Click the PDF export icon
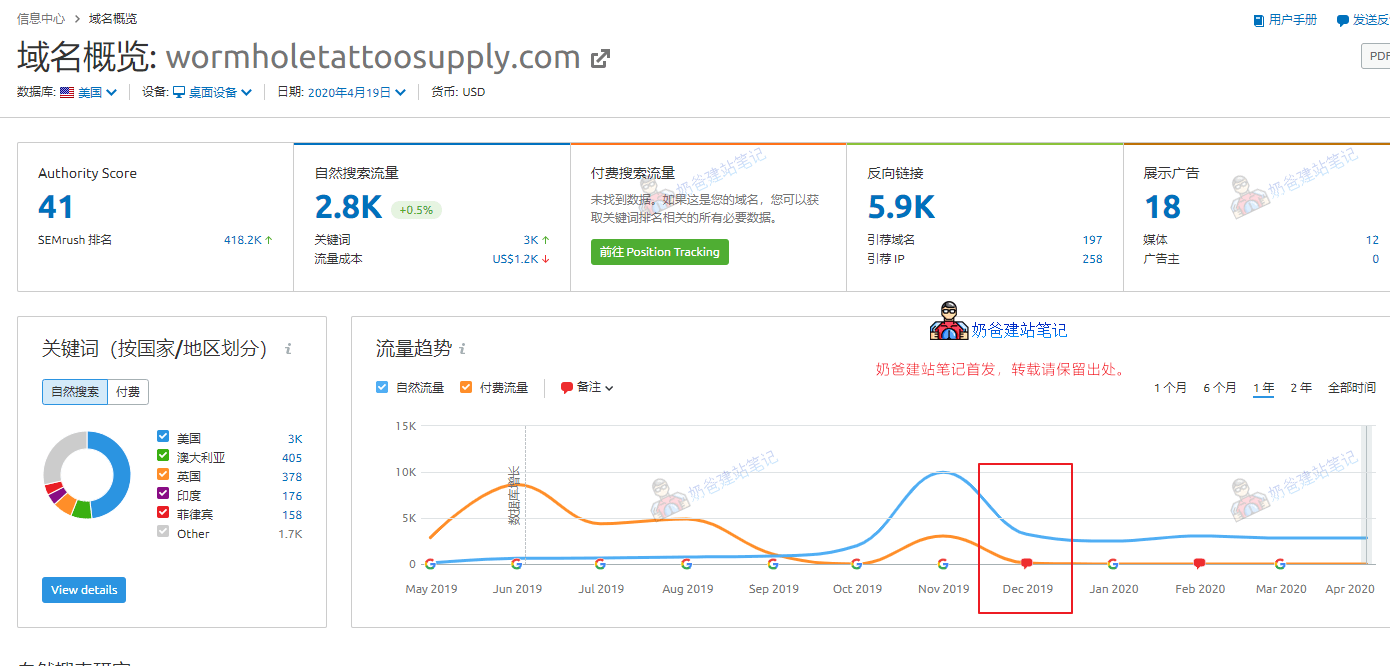 1381,55
